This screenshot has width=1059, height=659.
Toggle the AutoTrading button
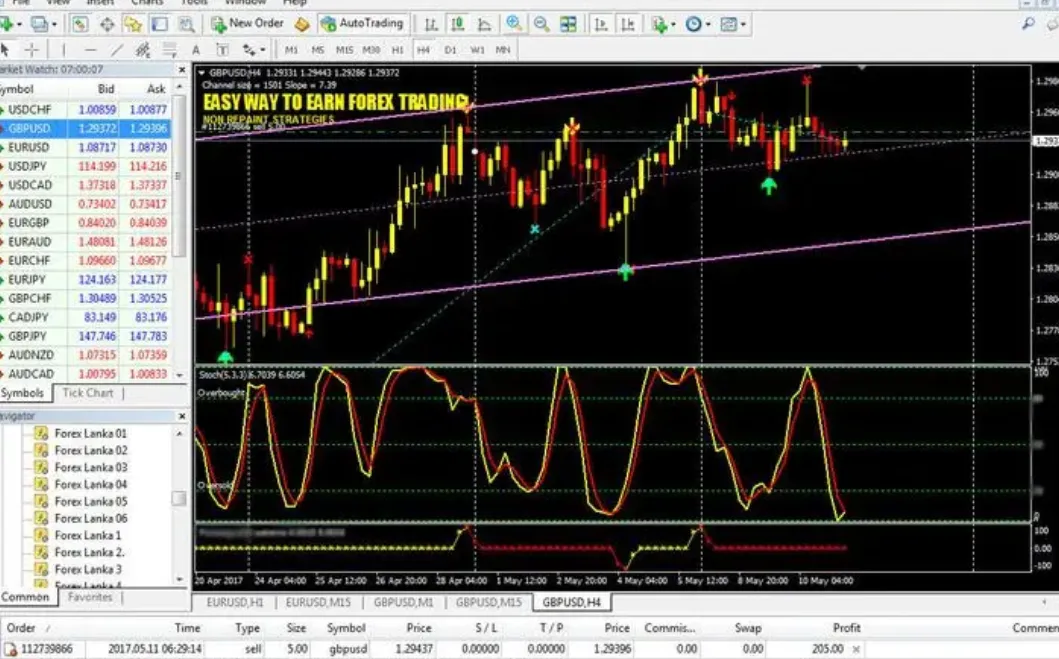(x=363, y=24)
